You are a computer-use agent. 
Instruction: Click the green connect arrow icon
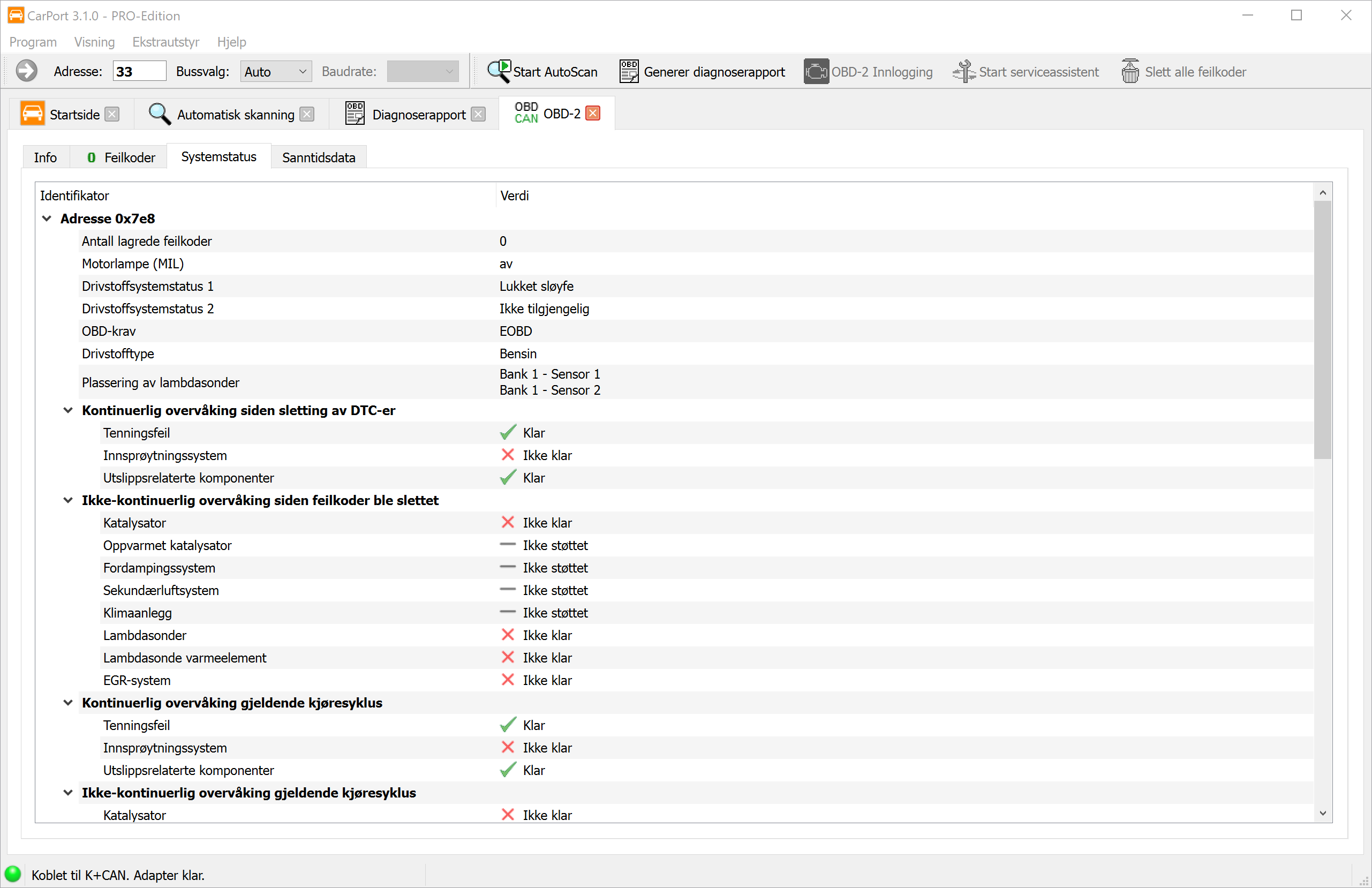click(26, 72)
